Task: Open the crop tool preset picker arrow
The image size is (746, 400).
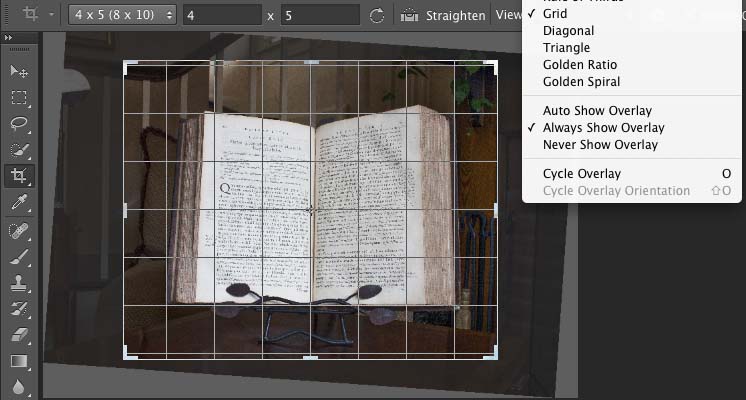Action: click(x=50, y=15)
